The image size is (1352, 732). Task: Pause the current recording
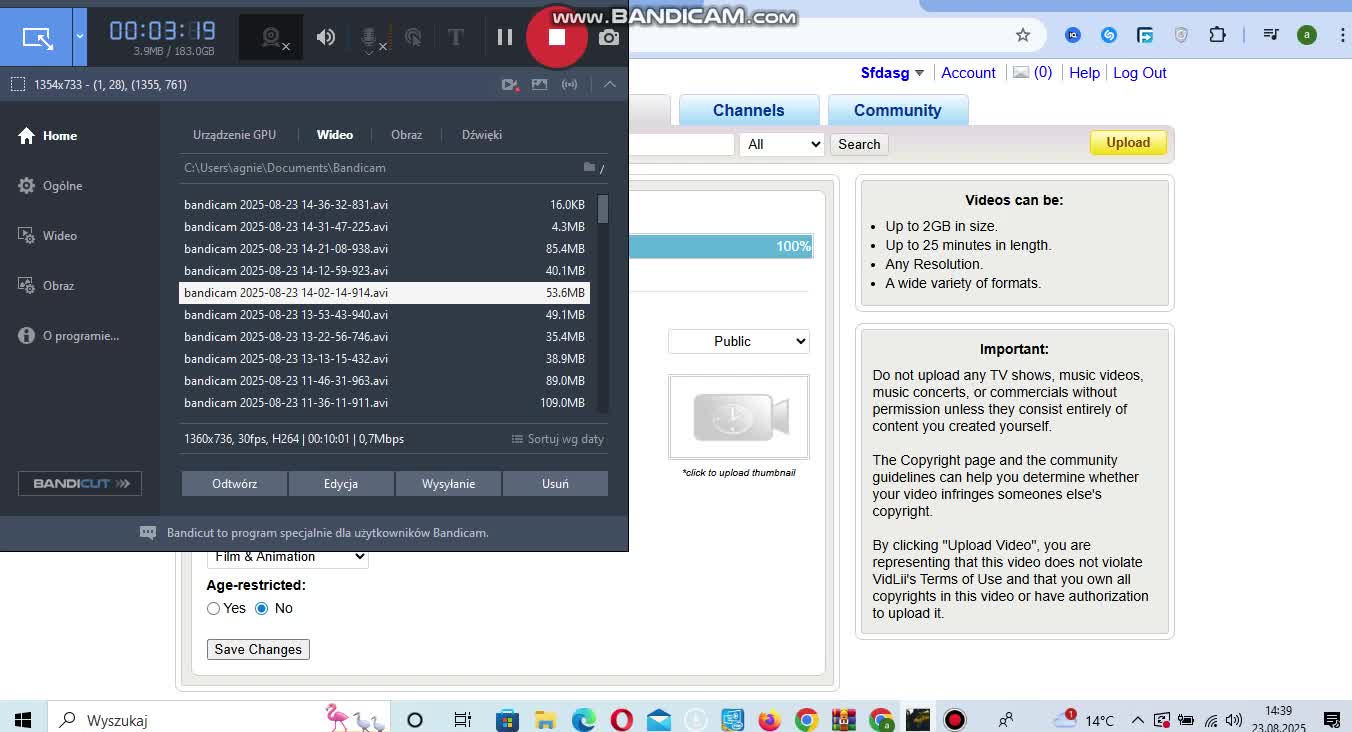coord(505,37)
